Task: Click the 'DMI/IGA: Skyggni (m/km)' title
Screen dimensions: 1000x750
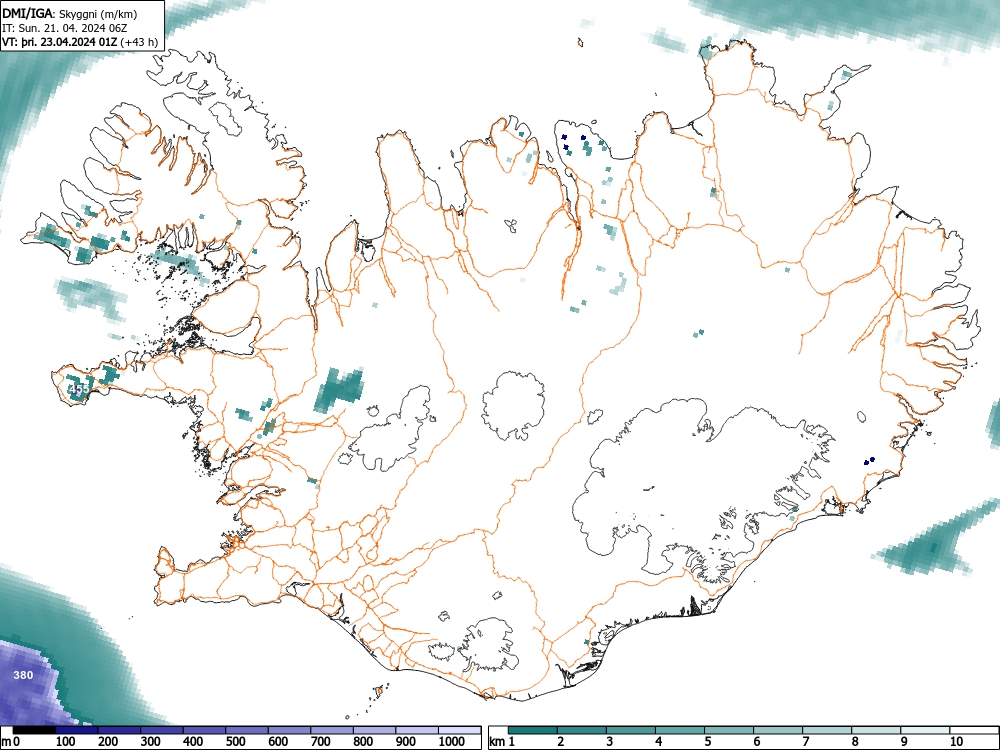Action: (x=70, y=14)
